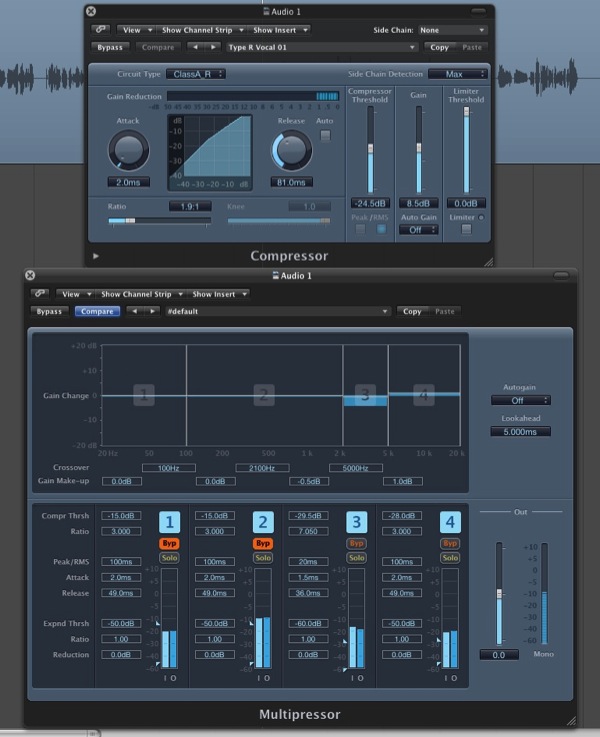Image resolution: width=600 pixels, height=737 pixels.
Task: Open the Circuit Type ClassA_R dropdown
Action: click(195, 74)
